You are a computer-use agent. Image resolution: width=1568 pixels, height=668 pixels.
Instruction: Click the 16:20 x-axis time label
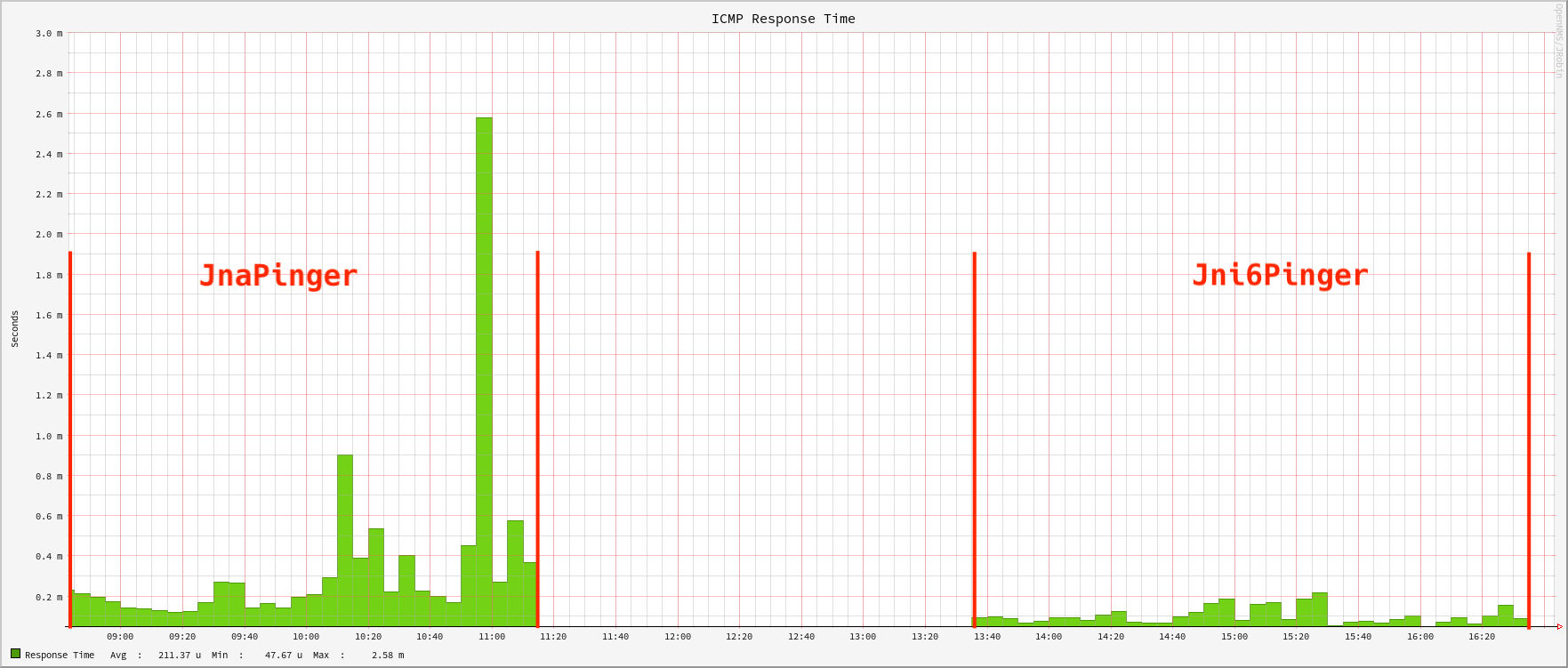coord(1482,637)
